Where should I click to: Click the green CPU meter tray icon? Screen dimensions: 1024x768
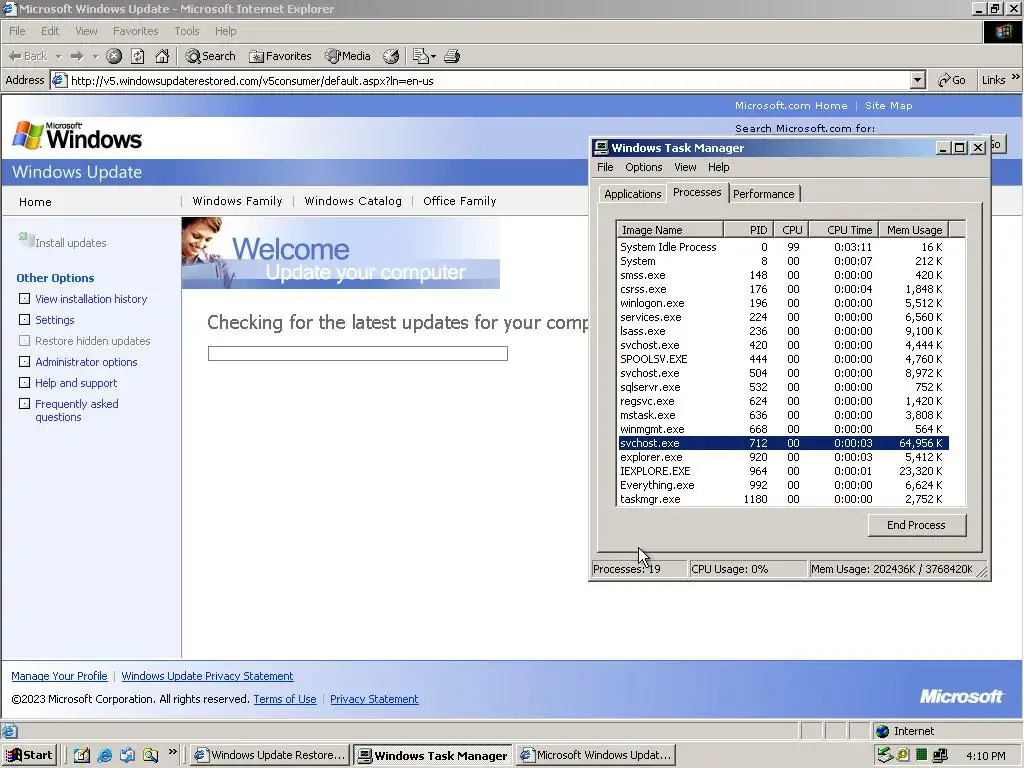[921, 755]
